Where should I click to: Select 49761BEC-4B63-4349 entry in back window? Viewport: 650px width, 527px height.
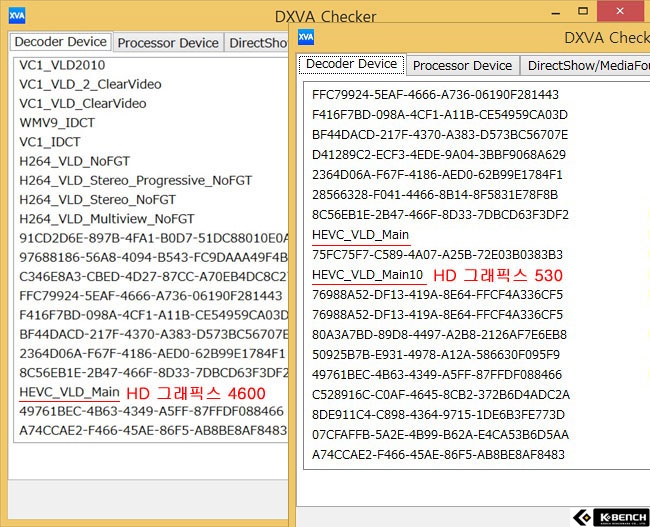(151, 411)
